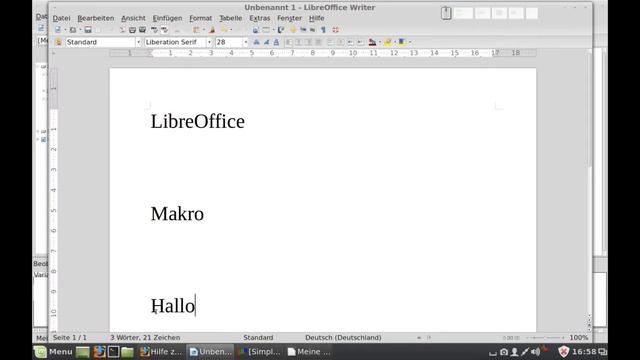
Task: Center the paragraph horizontally
Action: pos(299,42)
